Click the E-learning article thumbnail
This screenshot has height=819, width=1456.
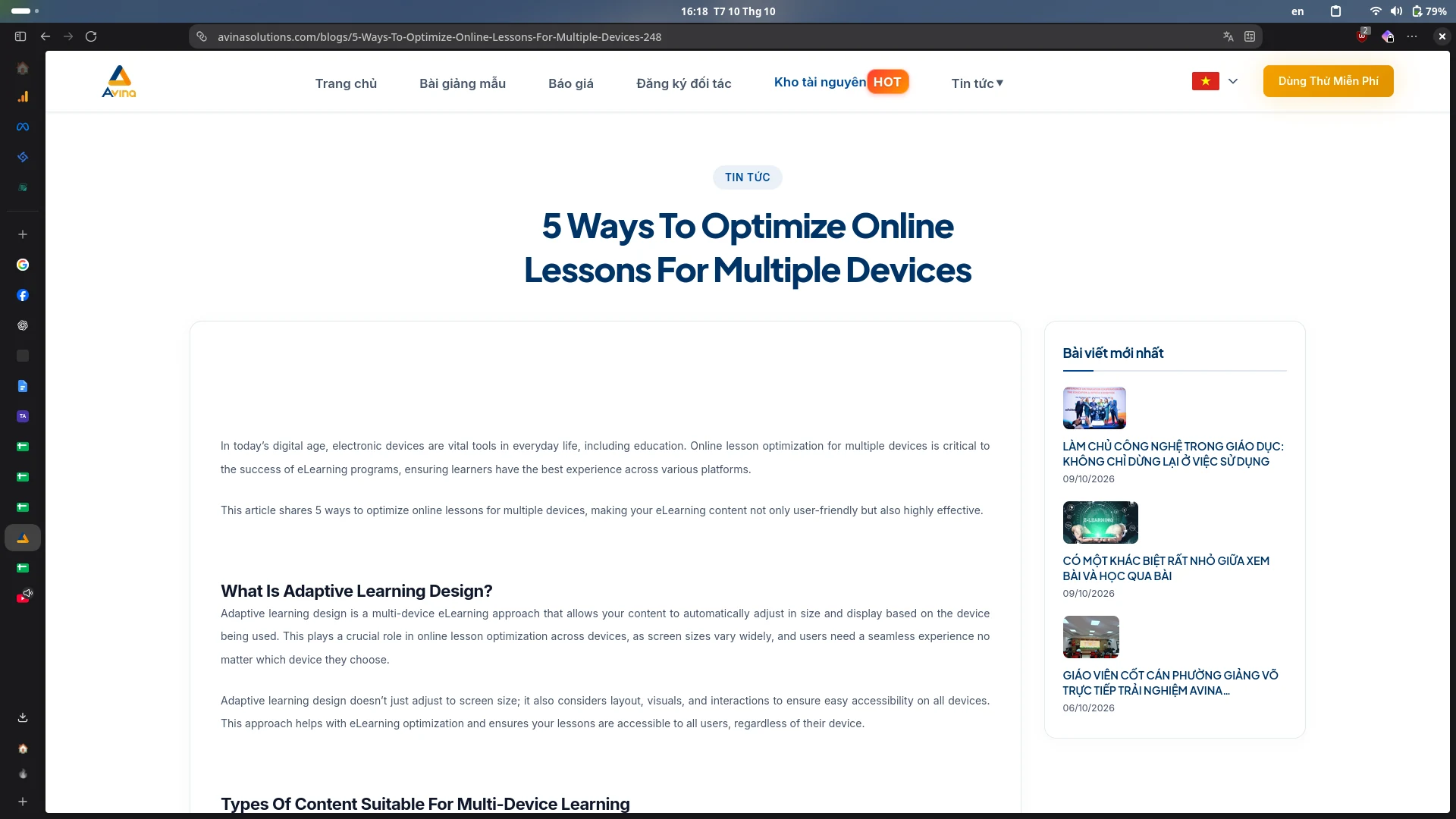pyautogui.click(x=1100, y=522)
